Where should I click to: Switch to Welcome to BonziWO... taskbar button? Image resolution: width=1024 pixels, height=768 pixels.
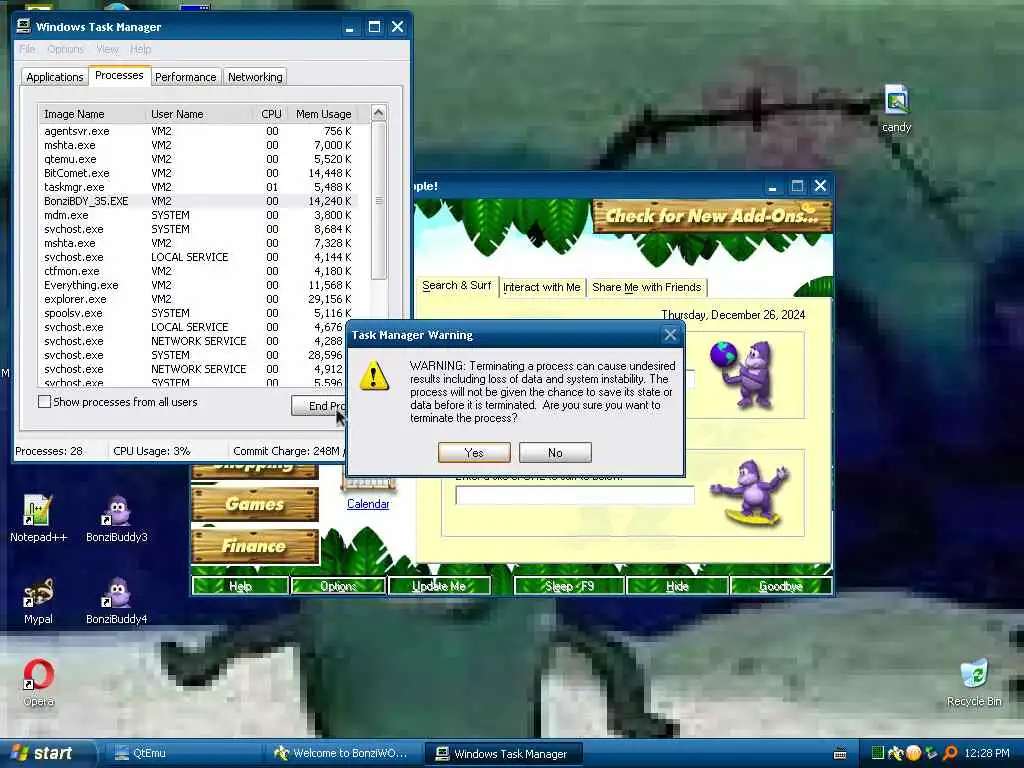343,753
